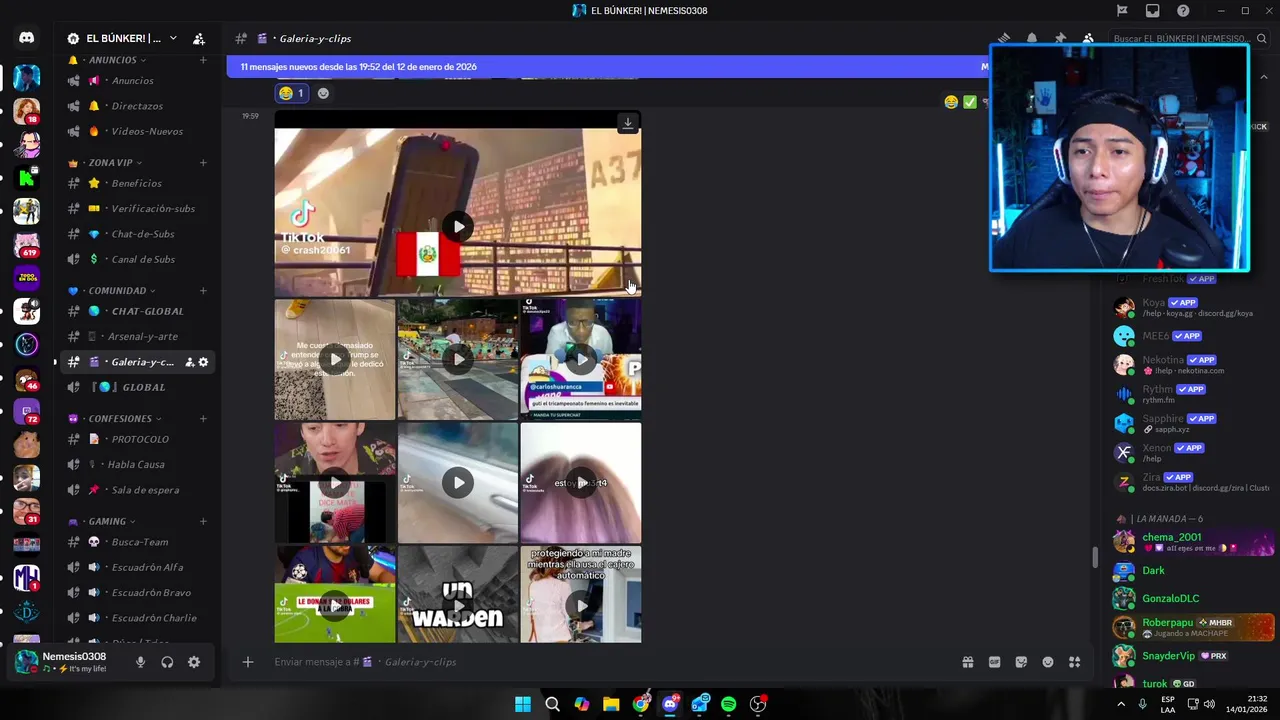Join the Escuadrón Charlie voice channel

click(x=138, y=618)
